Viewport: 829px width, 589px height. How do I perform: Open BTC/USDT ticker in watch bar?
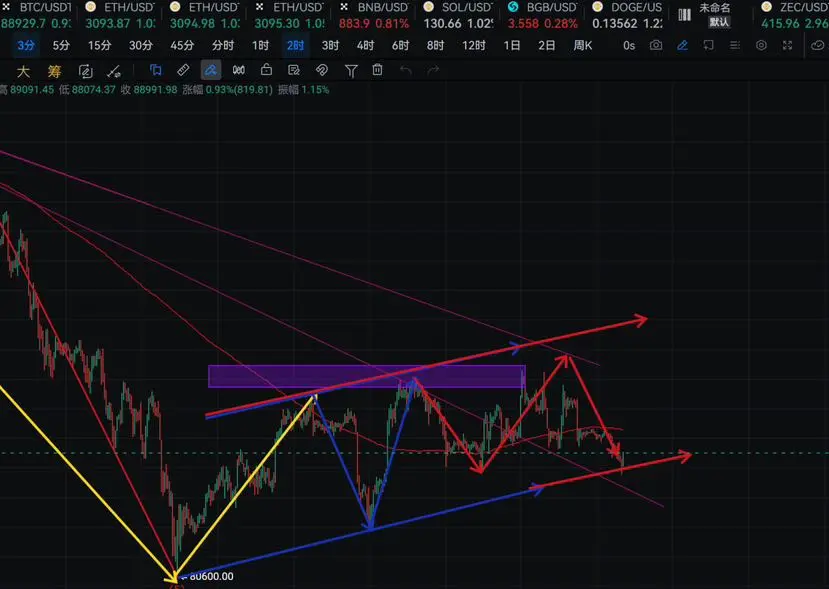point(36,15)
